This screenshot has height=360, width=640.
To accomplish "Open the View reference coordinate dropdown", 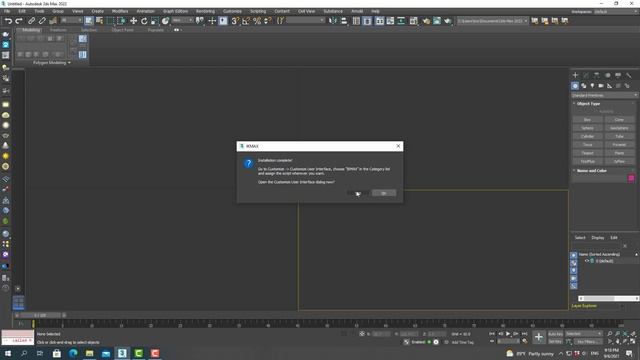I will point(182,20).
